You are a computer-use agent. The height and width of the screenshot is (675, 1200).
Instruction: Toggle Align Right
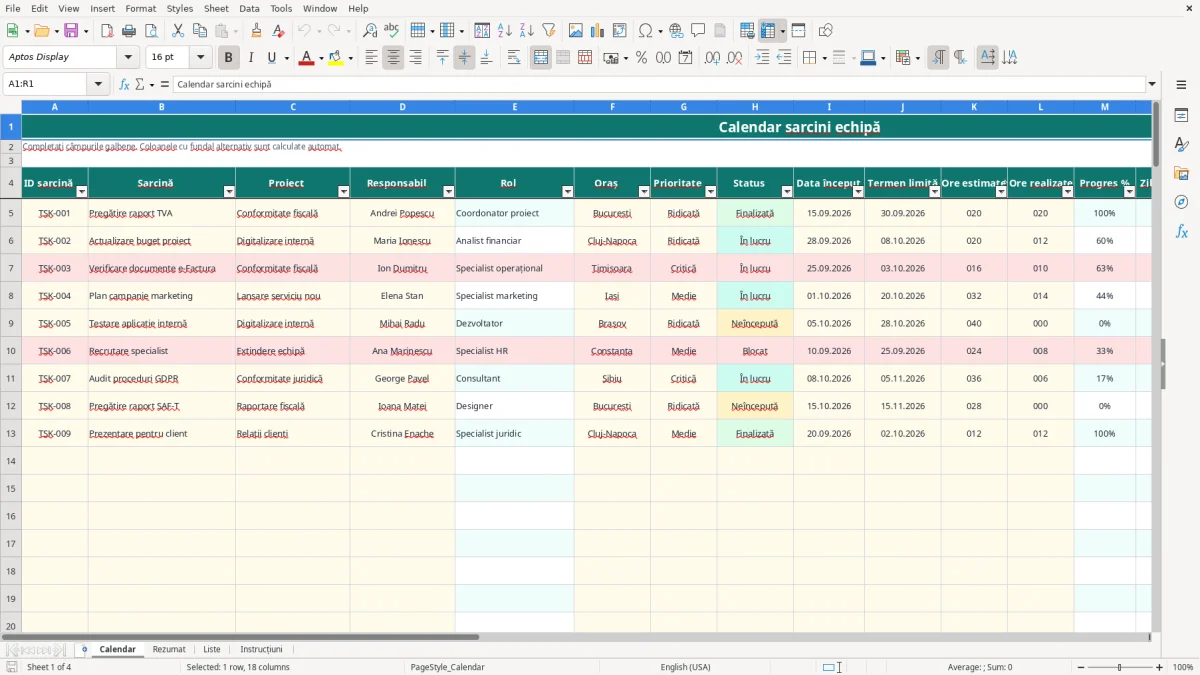pos(415,58)
